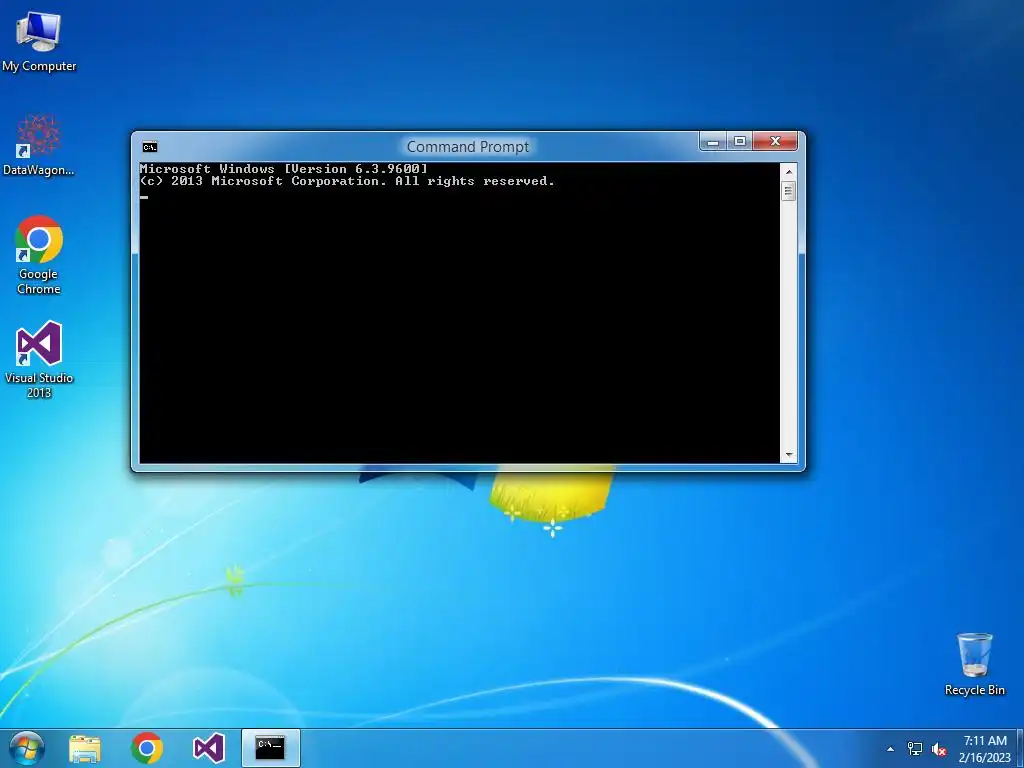Open the My Computer desktop icon
This screenshot has width=1024, height=768.
[39, 42]
